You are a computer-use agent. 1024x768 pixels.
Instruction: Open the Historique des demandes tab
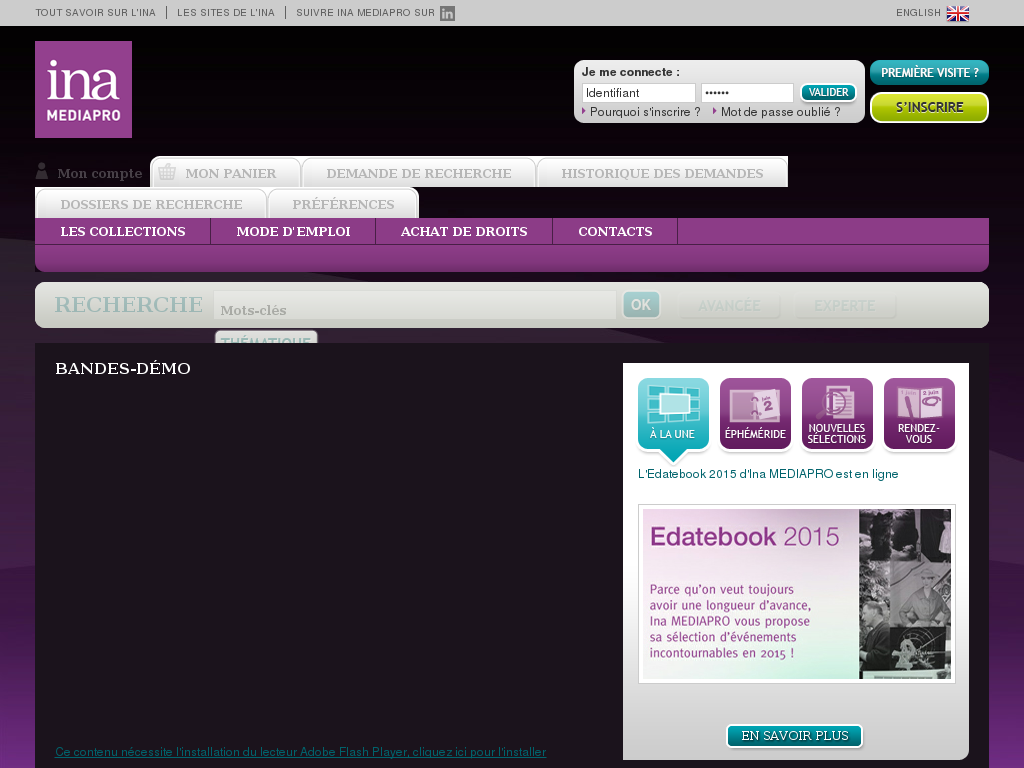point(662,172)
